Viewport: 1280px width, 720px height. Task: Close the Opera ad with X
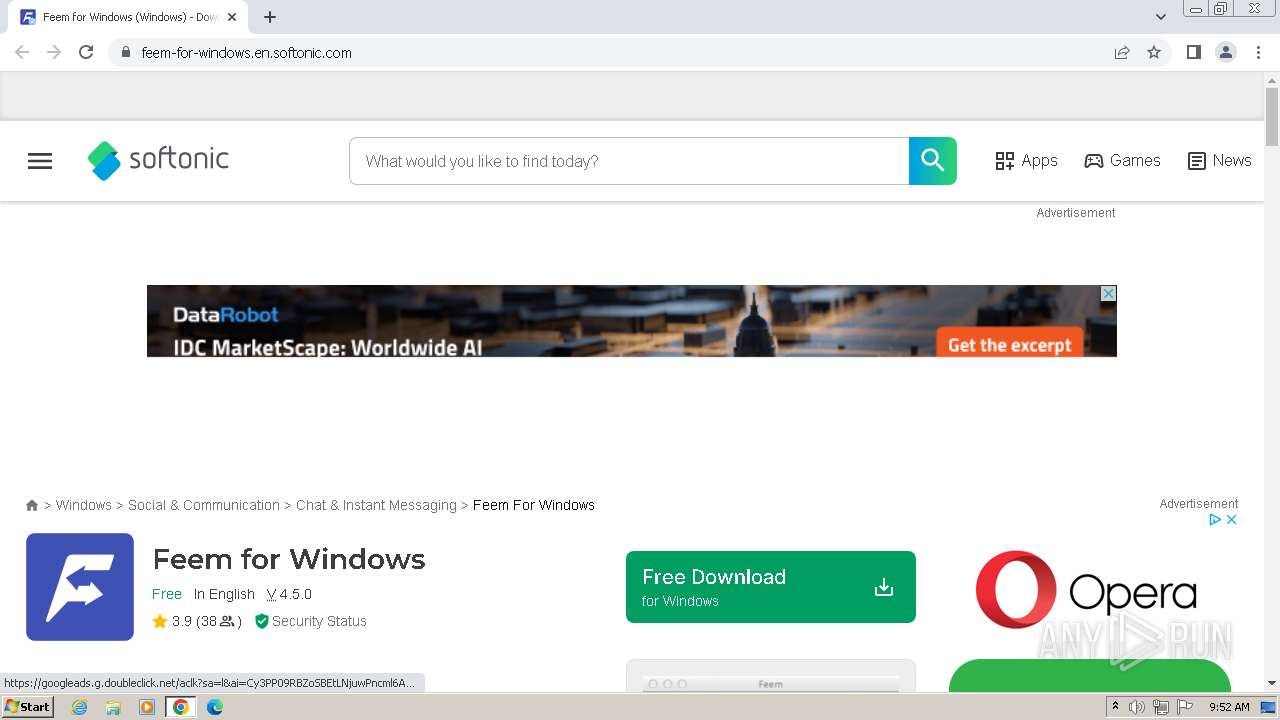(1232, 519)
